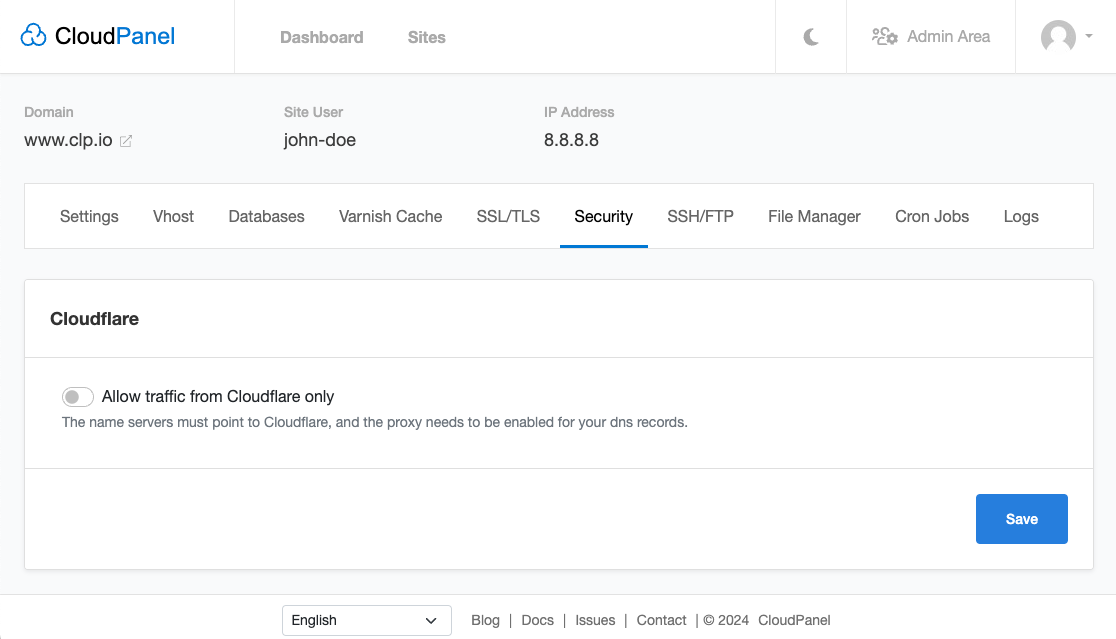
Task: Click the Cloudflare section heading
Action: tap(94, 319)
